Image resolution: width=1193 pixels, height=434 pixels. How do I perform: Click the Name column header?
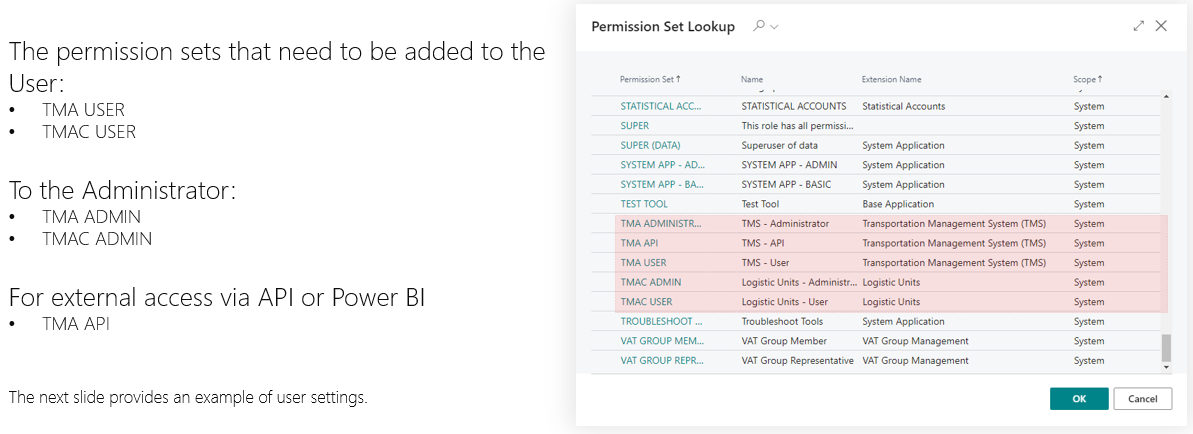coord(752,79)
